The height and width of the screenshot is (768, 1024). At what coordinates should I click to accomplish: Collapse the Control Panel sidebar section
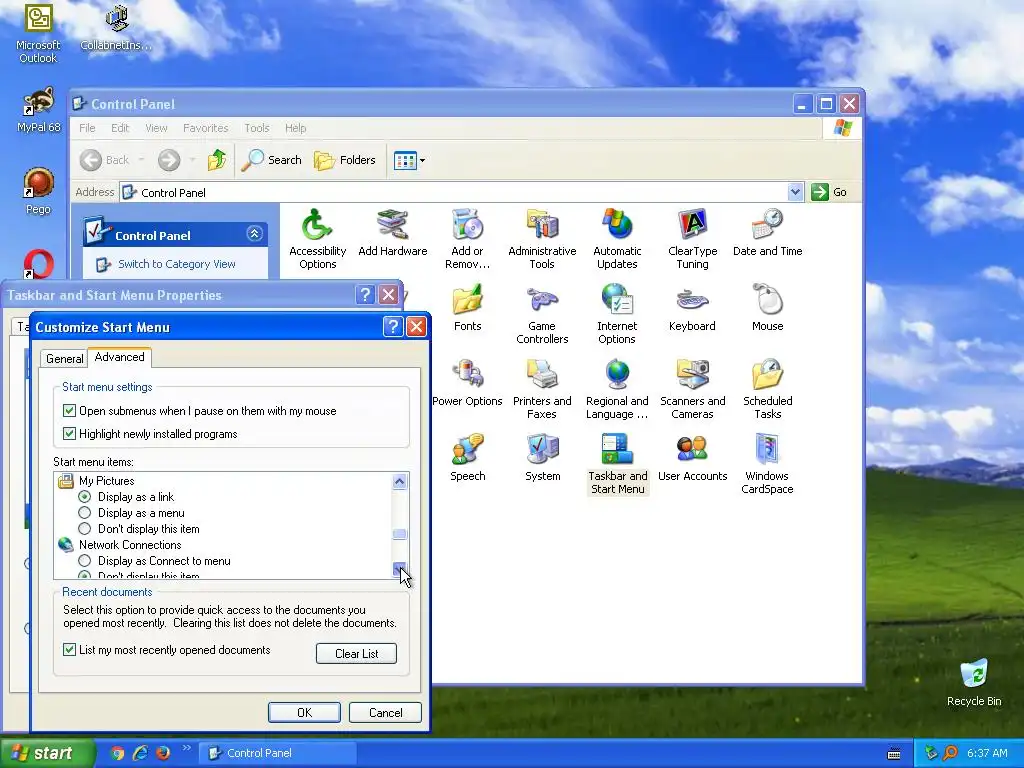point(255,234)
